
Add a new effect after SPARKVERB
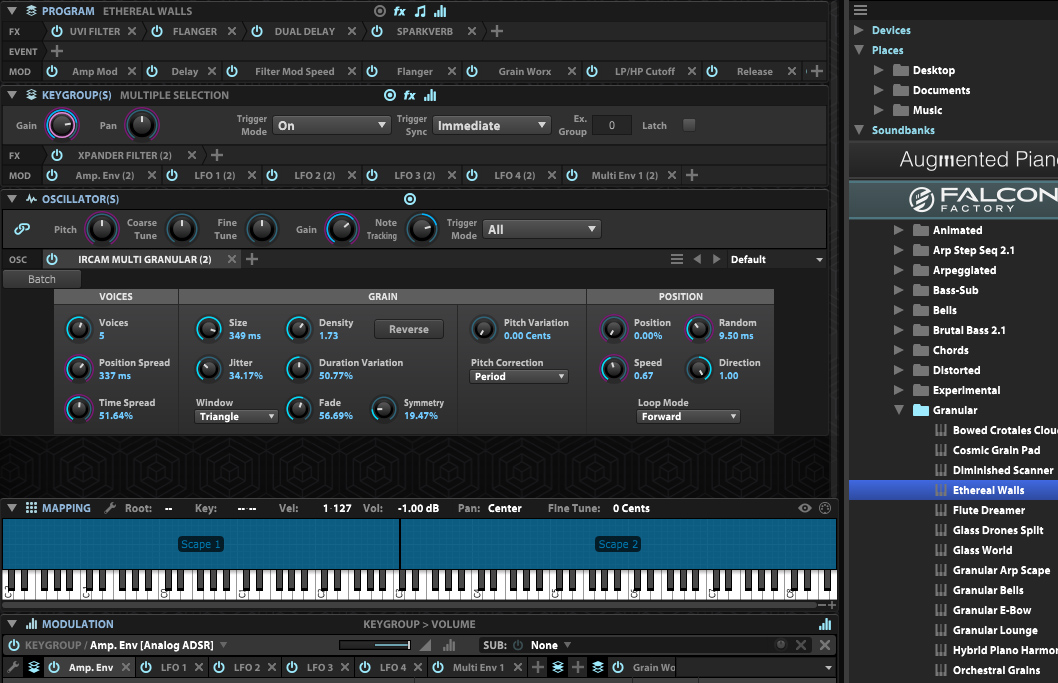coord(497,31)
